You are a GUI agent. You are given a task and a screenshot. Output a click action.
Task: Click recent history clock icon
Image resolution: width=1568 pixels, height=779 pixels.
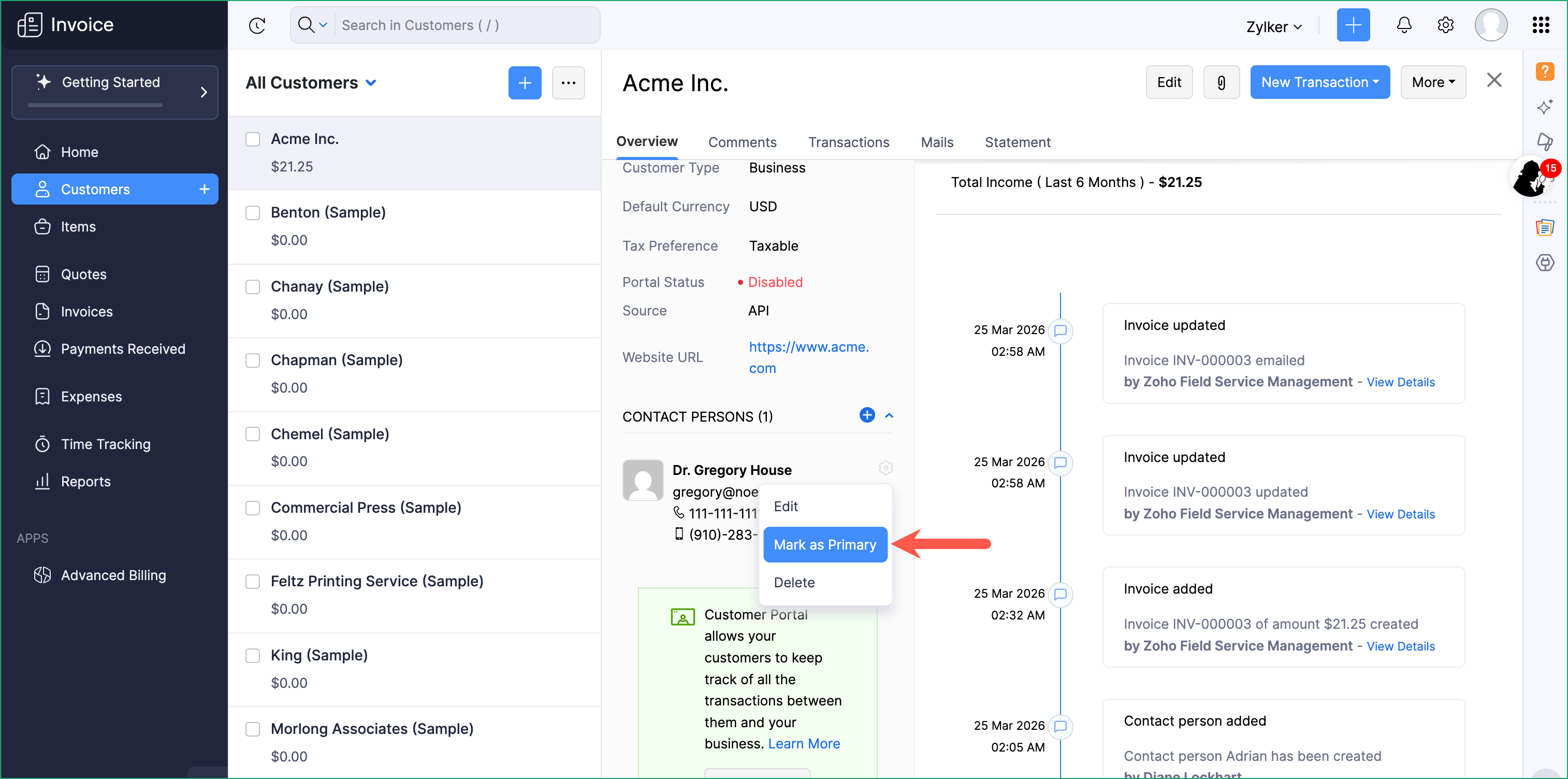pyautogui.click(x=257, y=25)
